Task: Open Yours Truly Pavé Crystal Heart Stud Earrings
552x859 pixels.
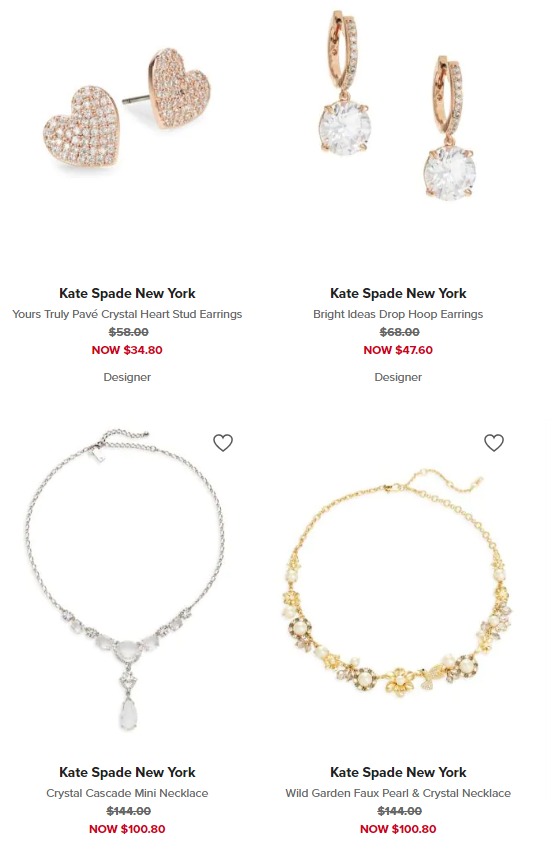Action: [x=127, y=314]
